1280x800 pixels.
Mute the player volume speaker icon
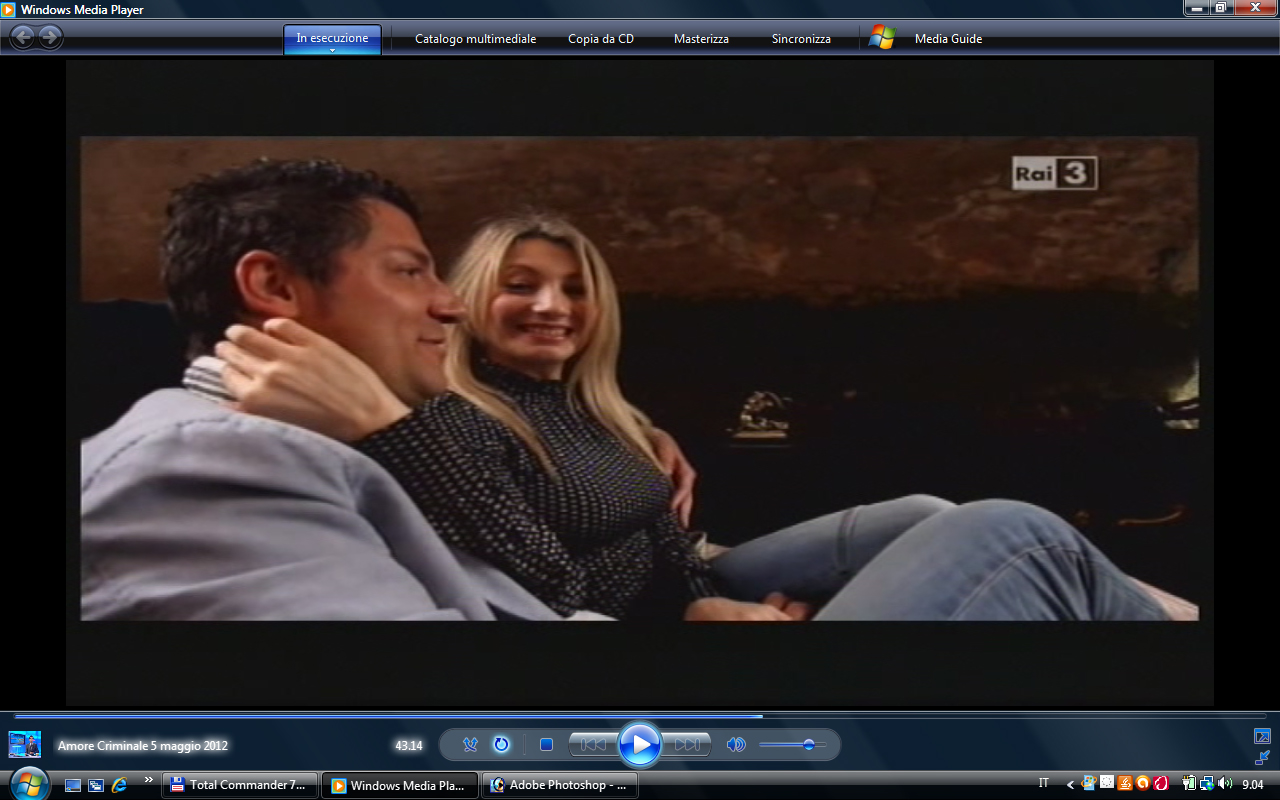pyautogui.click(x=736, y=744)
